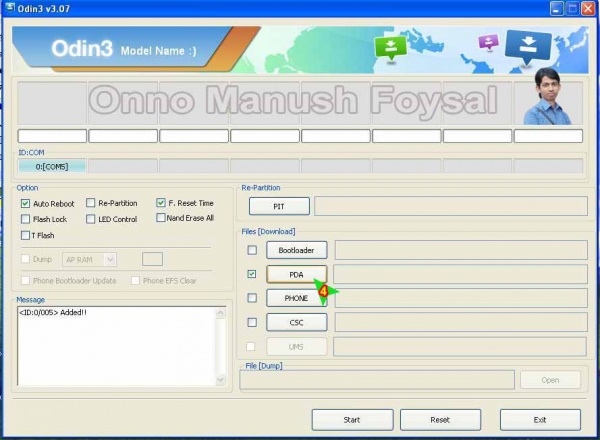Image resolution: width=600 pixels, height=440 pixels.
Task: Tick the Bootloader file checkbox
Action: [x=252, y=250]
